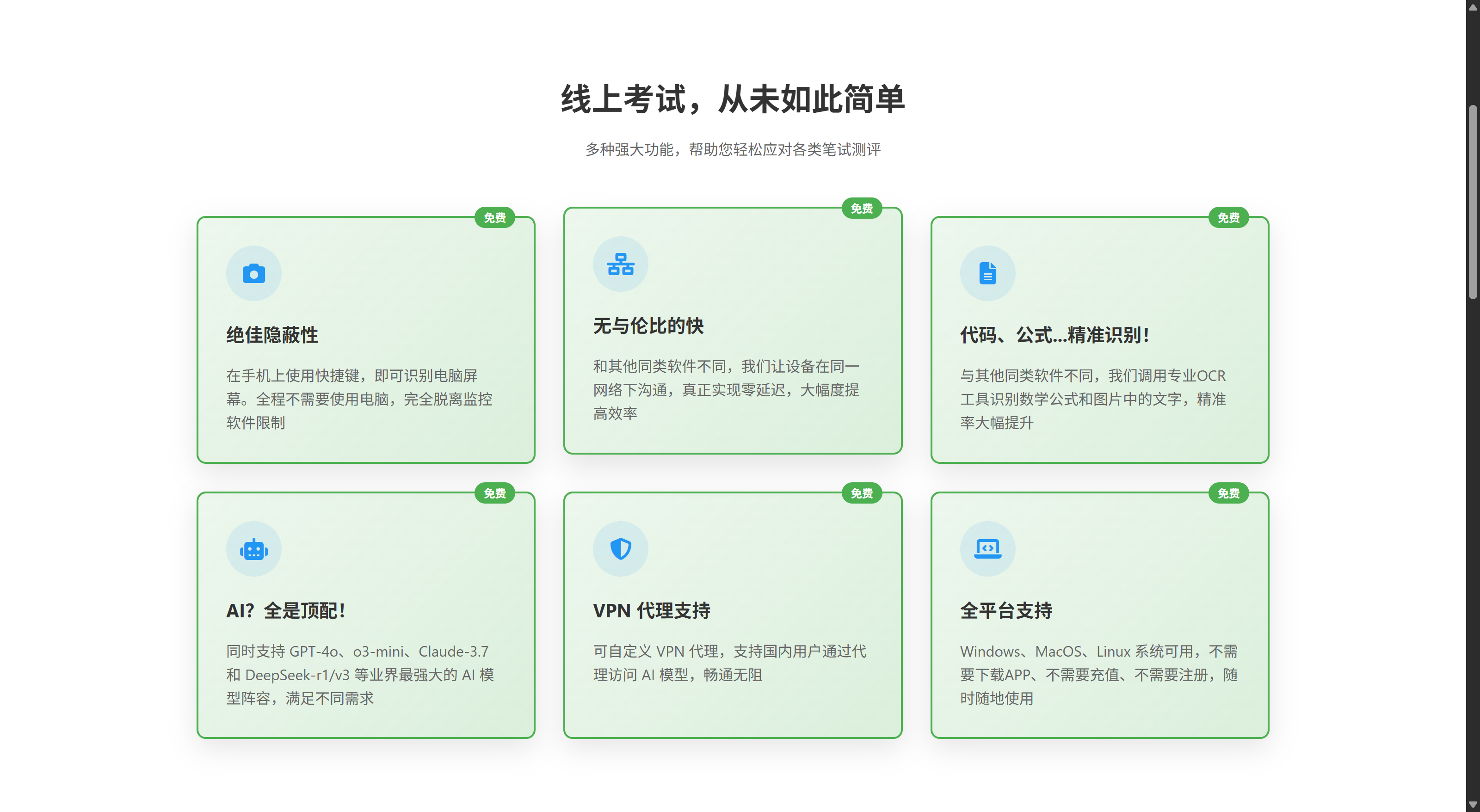
Task: Click 免费 badge on 代码、公式 card
Action: [x=1228, y=218]
